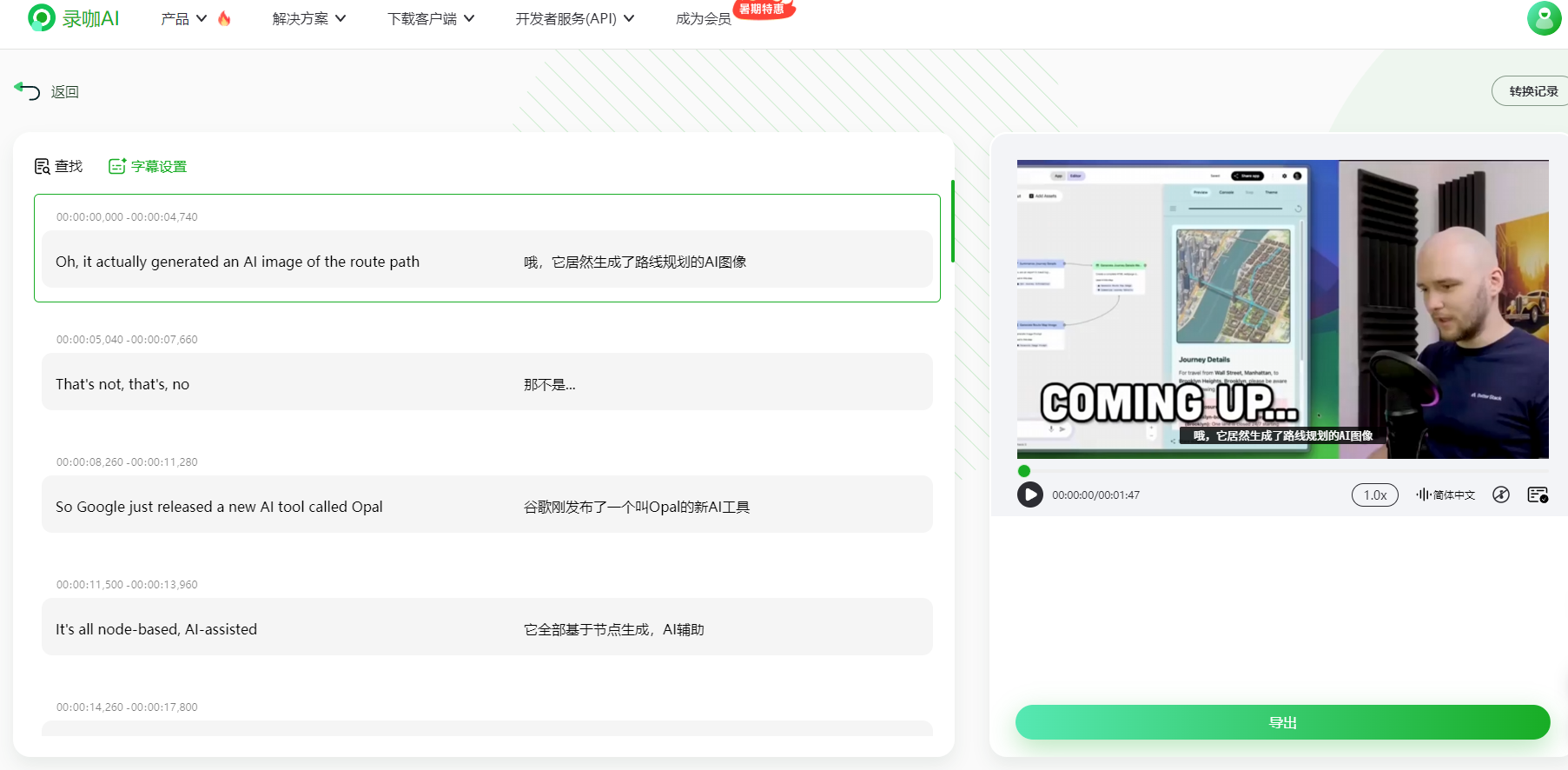
Task: Click timestamp 00:00:05,040 -00:00:07,660
Action: tap(127, 340)
